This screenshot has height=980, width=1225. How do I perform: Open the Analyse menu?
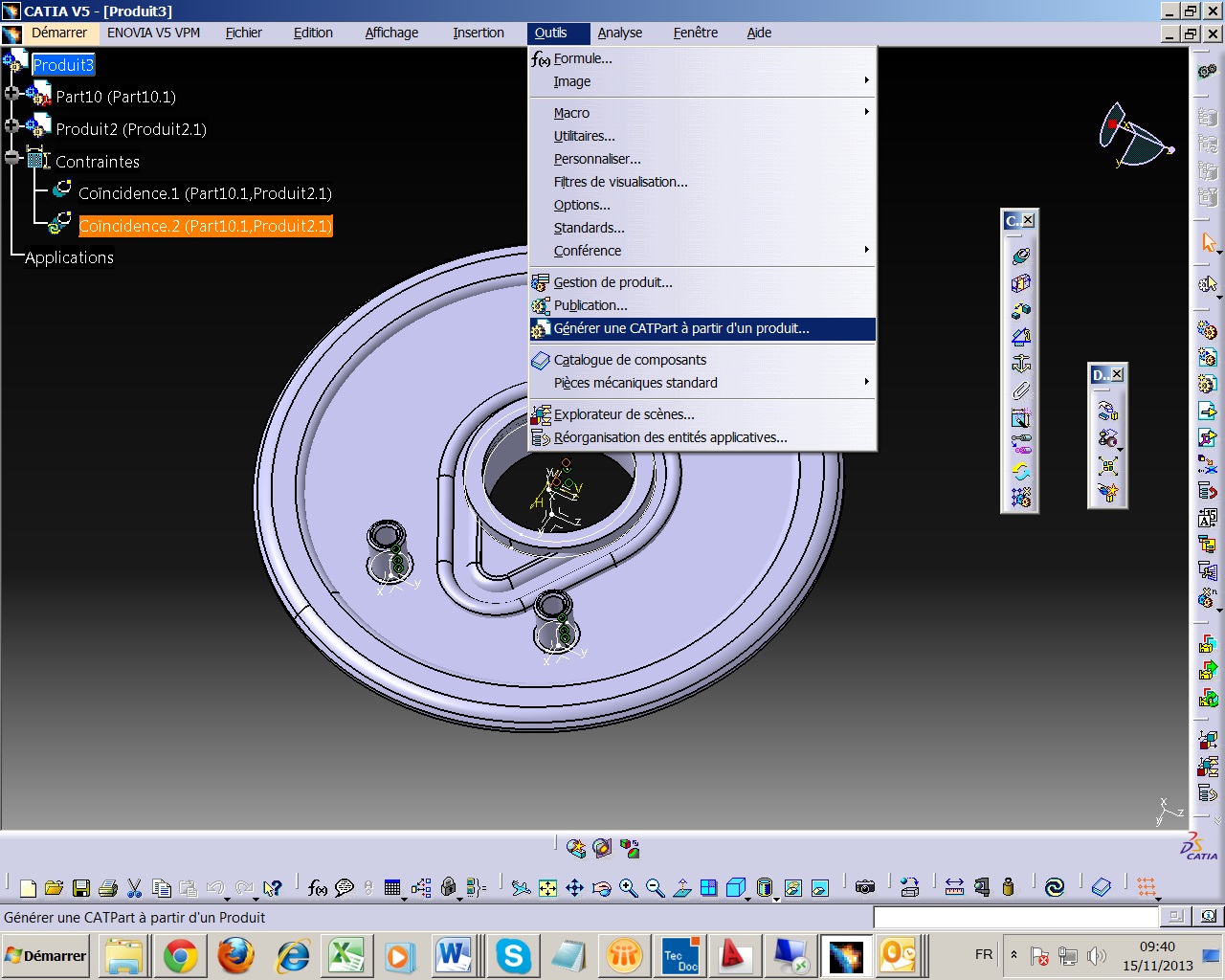point(620,33)
